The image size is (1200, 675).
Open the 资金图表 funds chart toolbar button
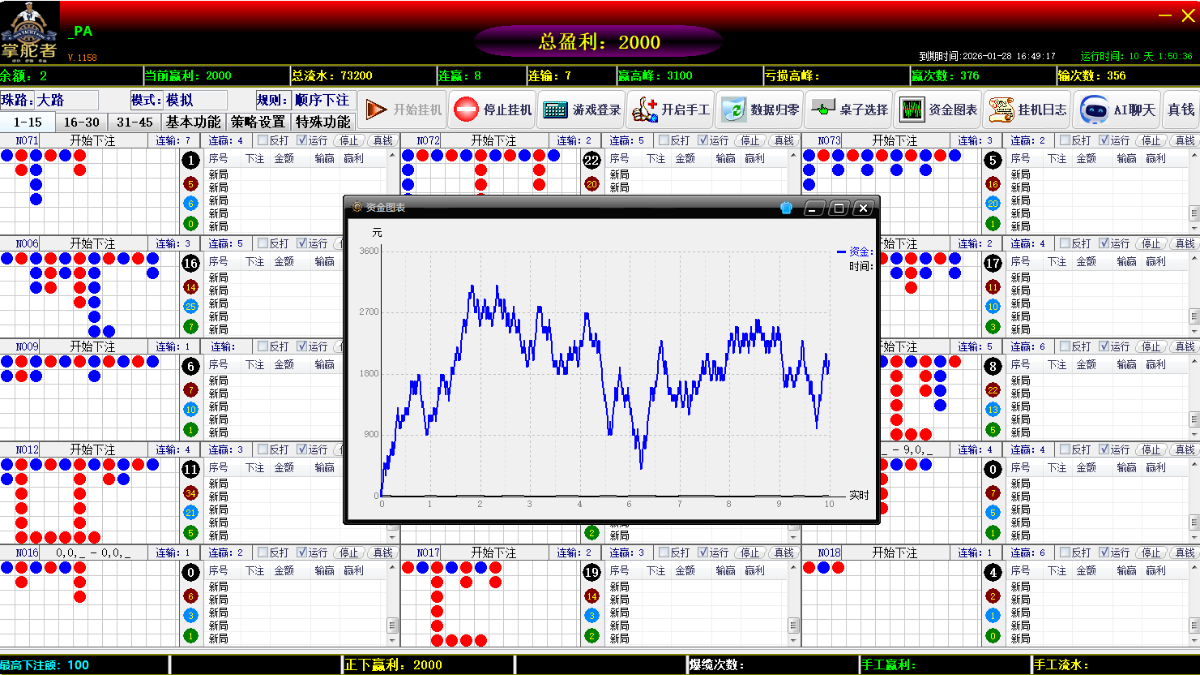(937, 110)
